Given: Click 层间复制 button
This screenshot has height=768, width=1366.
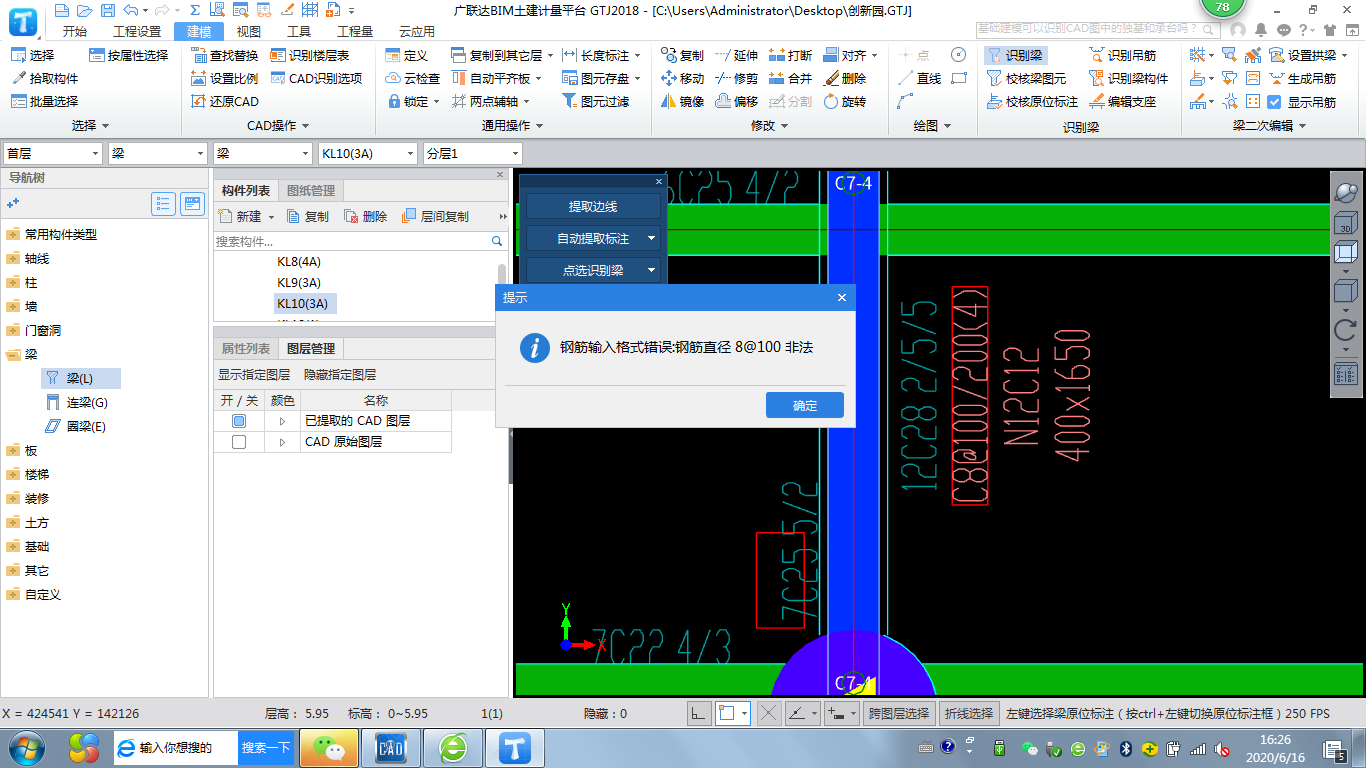Looking at the screenshot, I should click(x=435, y=216).
